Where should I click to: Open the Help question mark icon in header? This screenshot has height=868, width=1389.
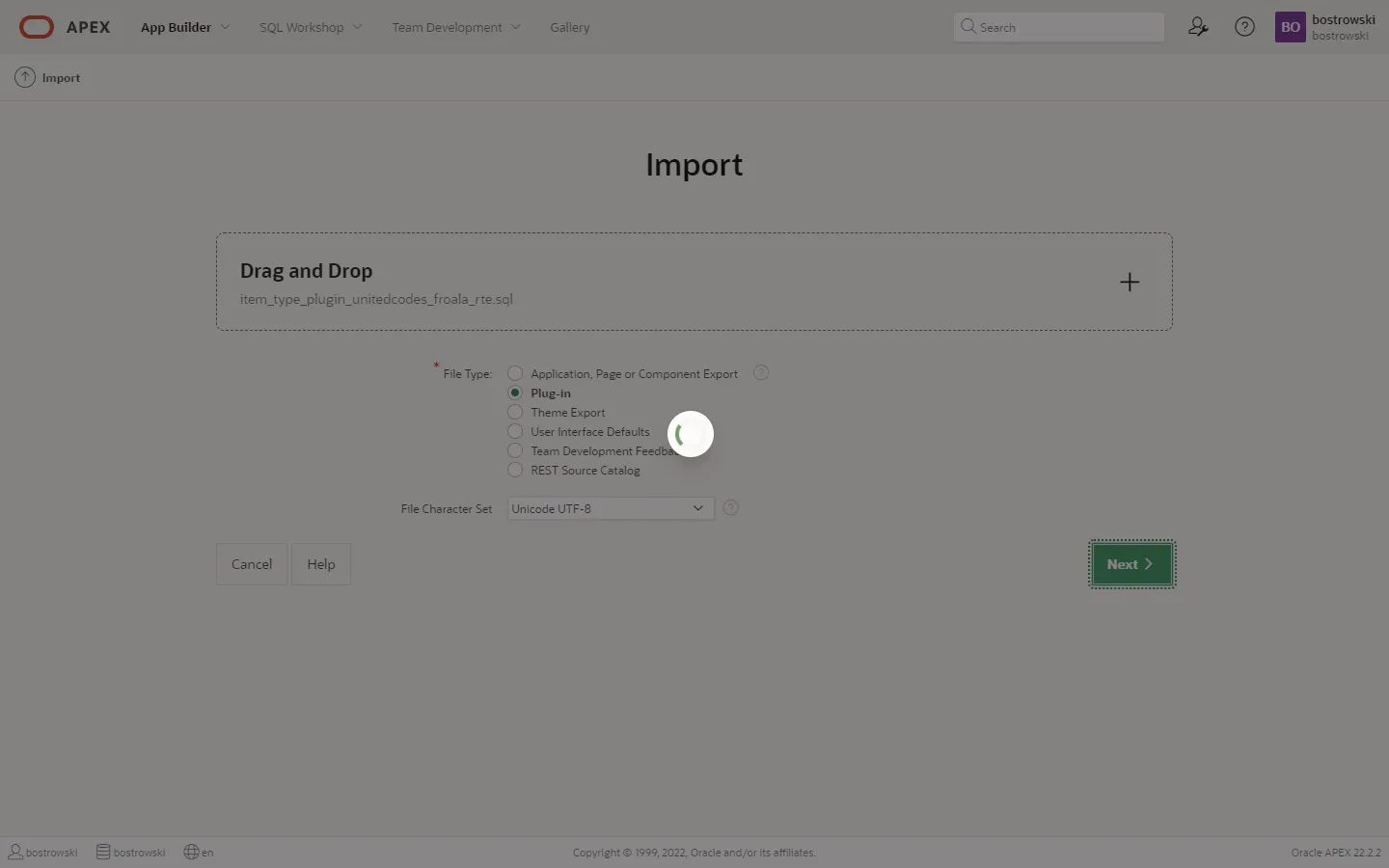[1244, 27]
